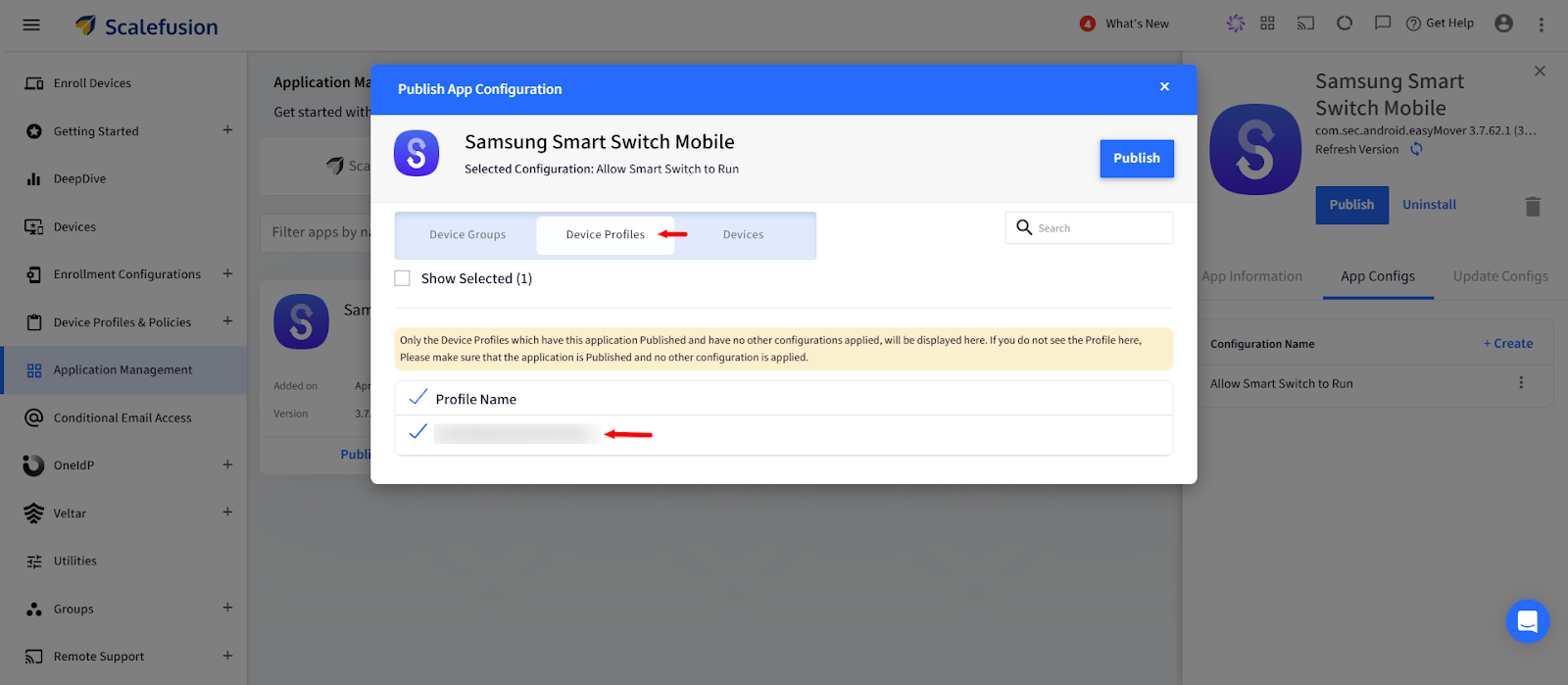The width and height of the screenshot is (1568, 685).
Task: Open Get Help
Action: pyautogui.click(x=1440, y=24)
